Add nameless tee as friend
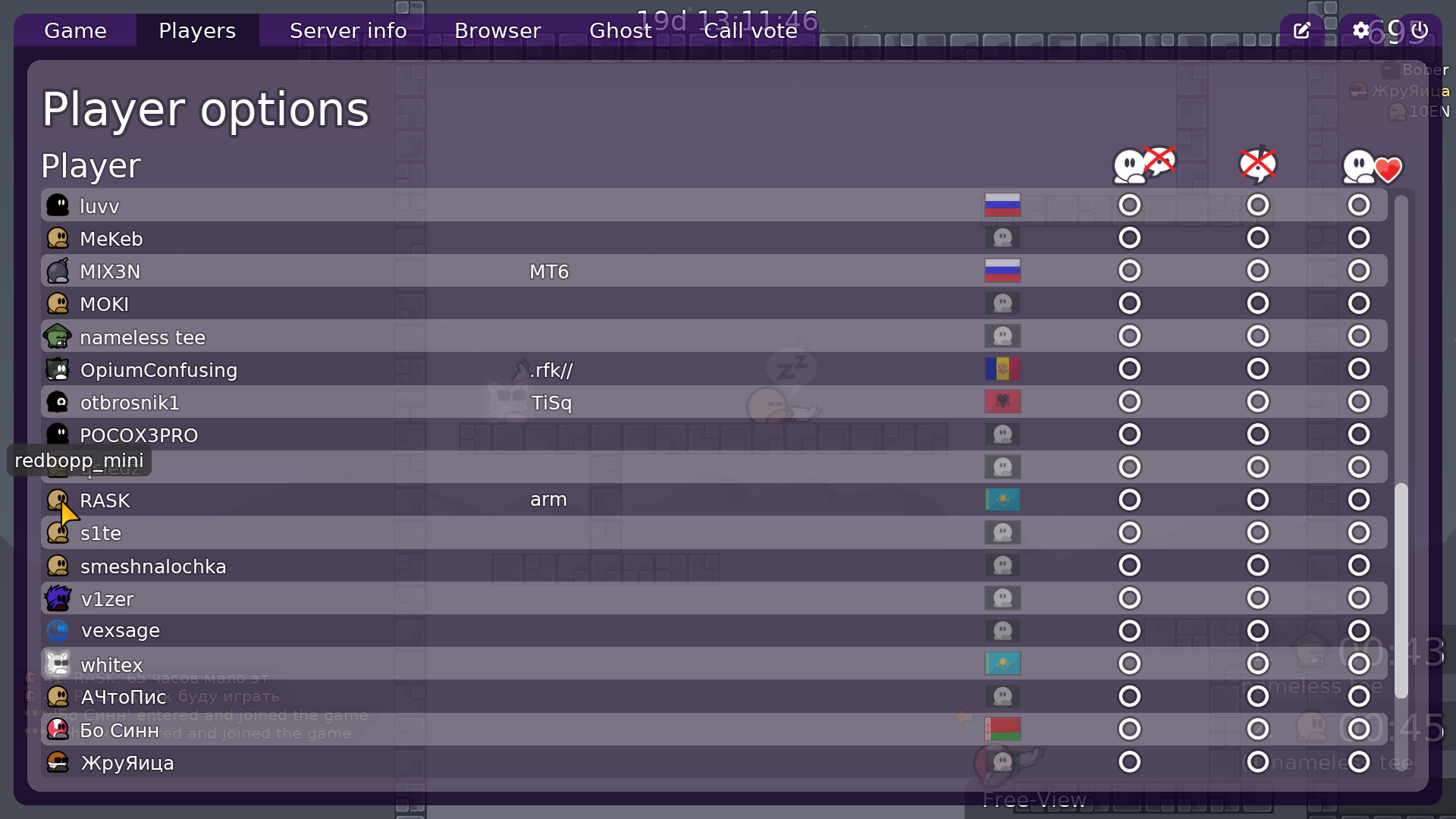Image resolution: width=1456 pixels, height=819 pixels. (1358, 336)
